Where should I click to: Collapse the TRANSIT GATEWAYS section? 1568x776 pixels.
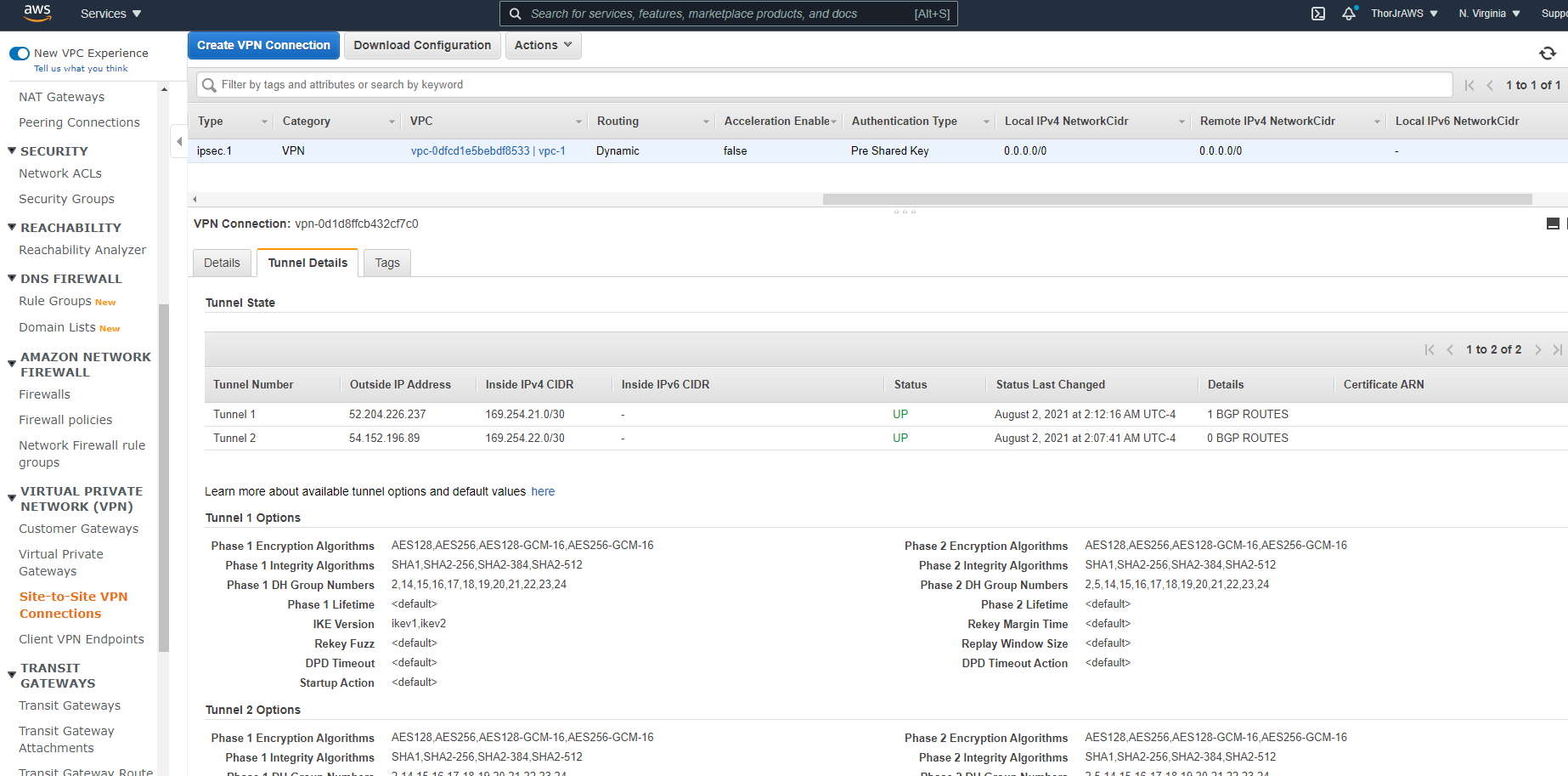coord(12,675)
